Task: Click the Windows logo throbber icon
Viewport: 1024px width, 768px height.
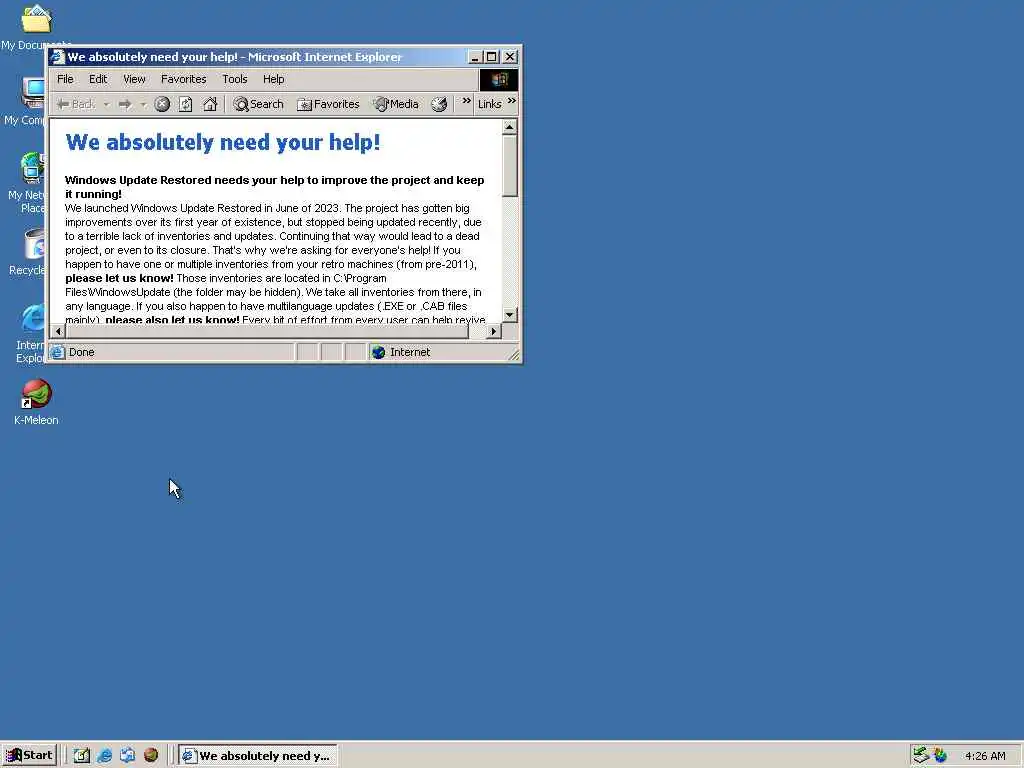Action: [x=499, y=80]
